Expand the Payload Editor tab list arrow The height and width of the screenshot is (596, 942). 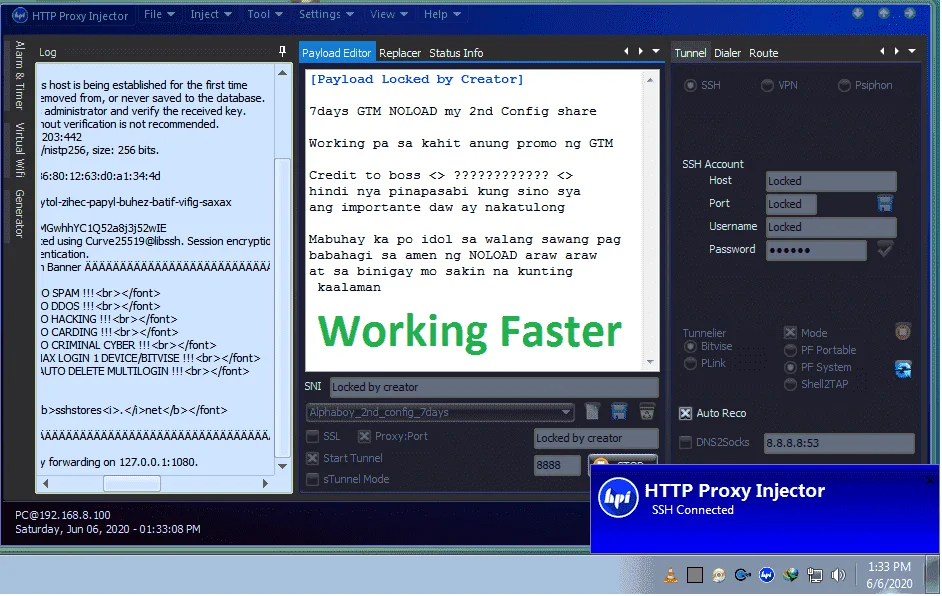coord(656,52)
